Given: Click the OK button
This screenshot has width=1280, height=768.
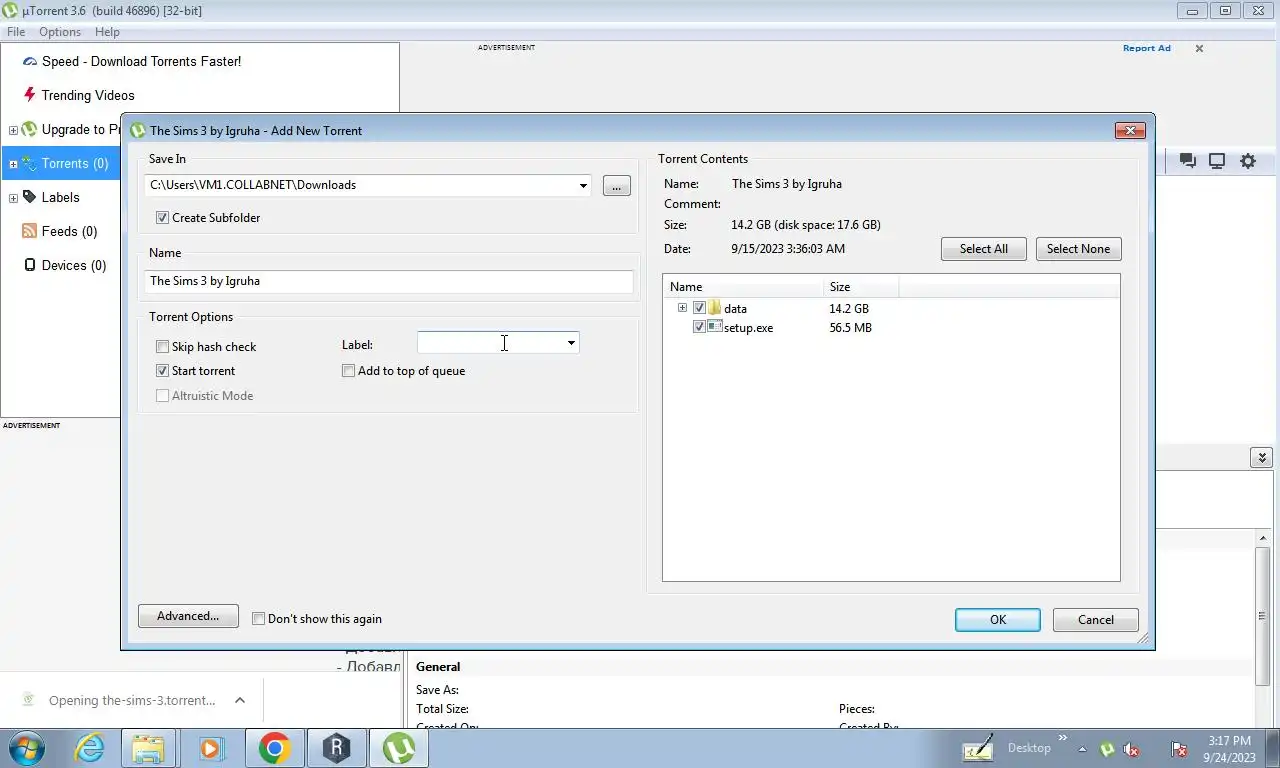Looking at the screenshot, I should [x=998, y=620].
